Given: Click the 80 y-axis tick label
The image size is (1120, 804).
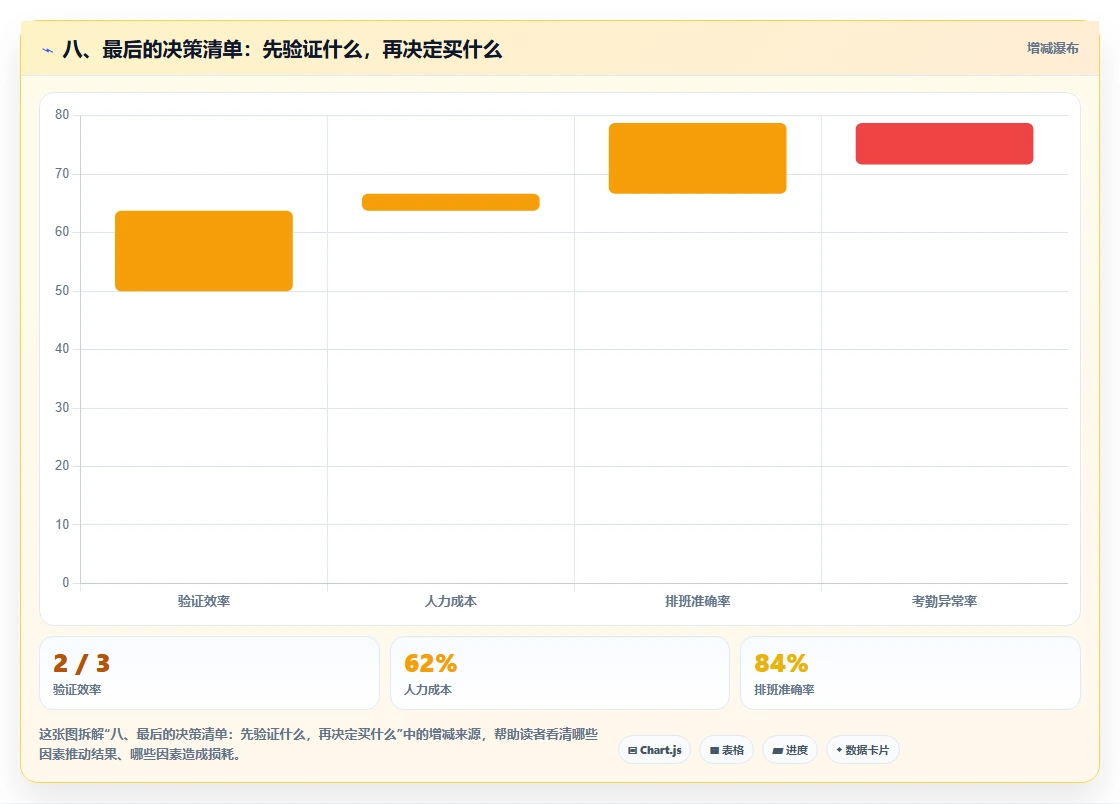Looking at the screenshot, I should pyautogui.click(x=62, y=114).
